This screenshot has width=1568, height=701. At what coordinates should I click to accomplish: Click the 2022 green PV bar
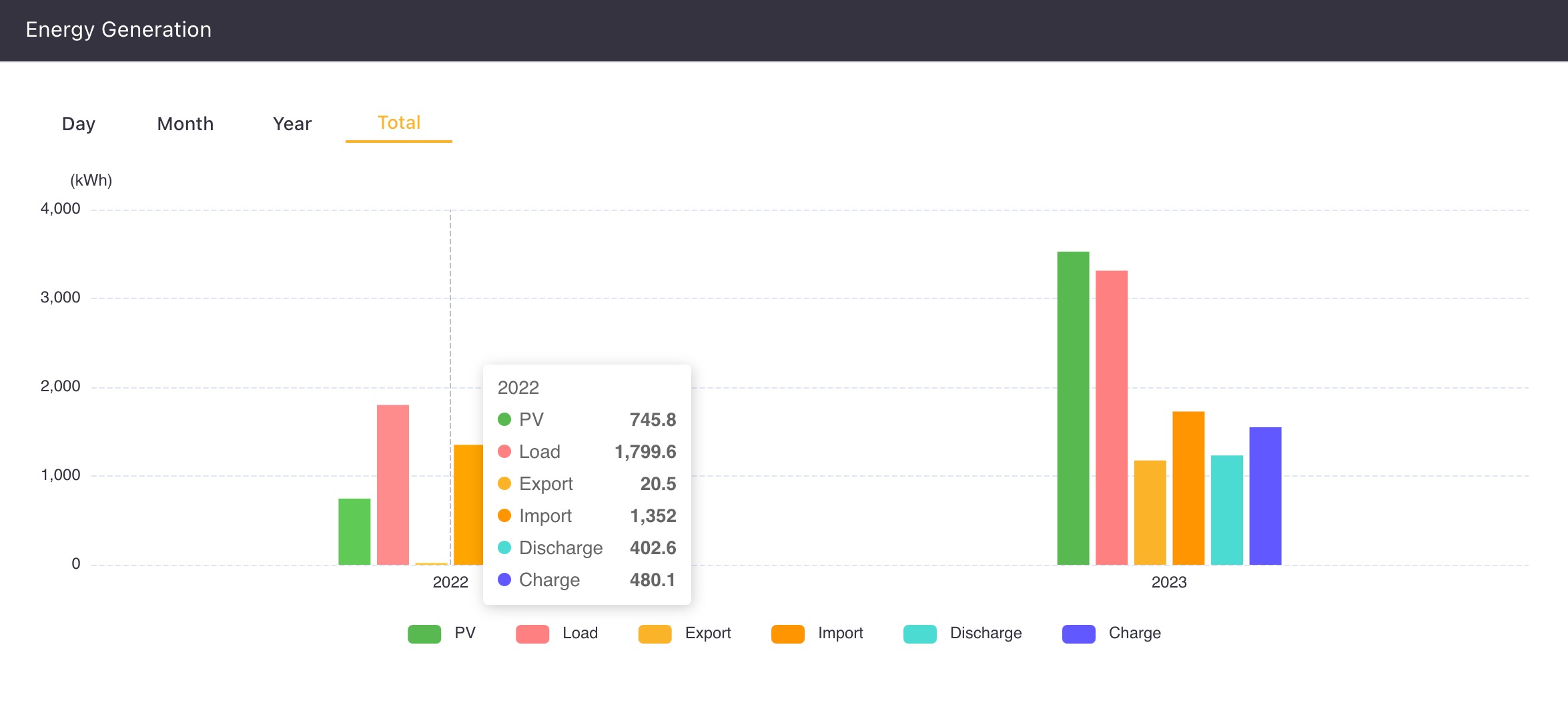click(x=354, y=531)
